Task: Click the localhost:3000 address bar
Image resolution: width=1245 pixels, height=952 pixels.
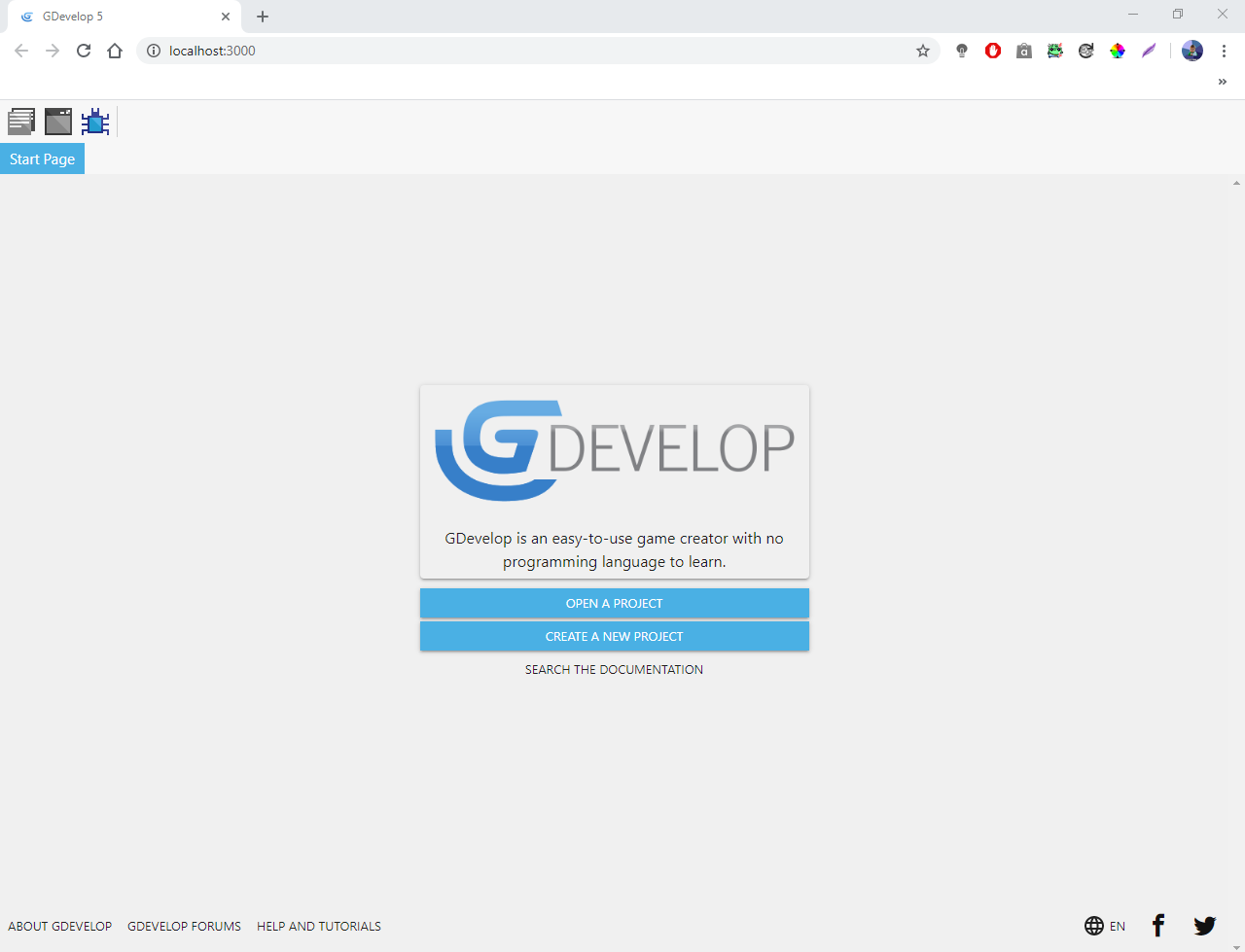Action: click(538, 51)
